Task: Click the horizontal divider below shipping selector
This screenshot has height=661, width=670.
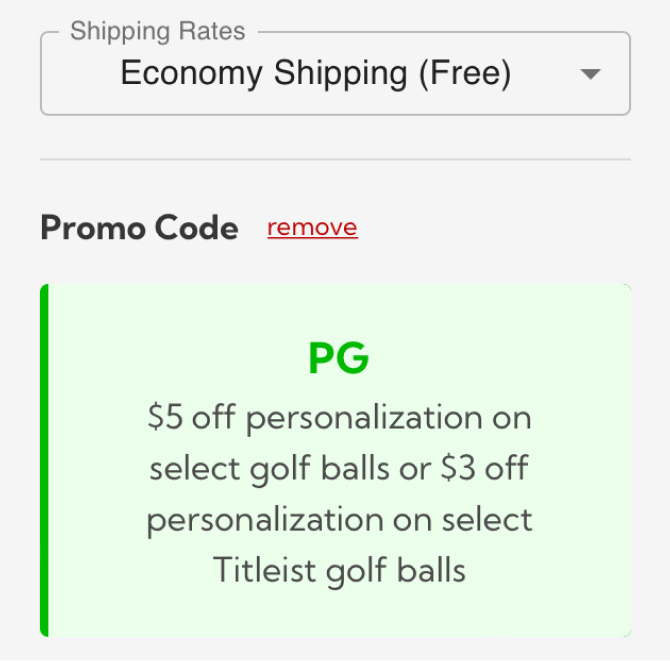Action: point(335,159)
